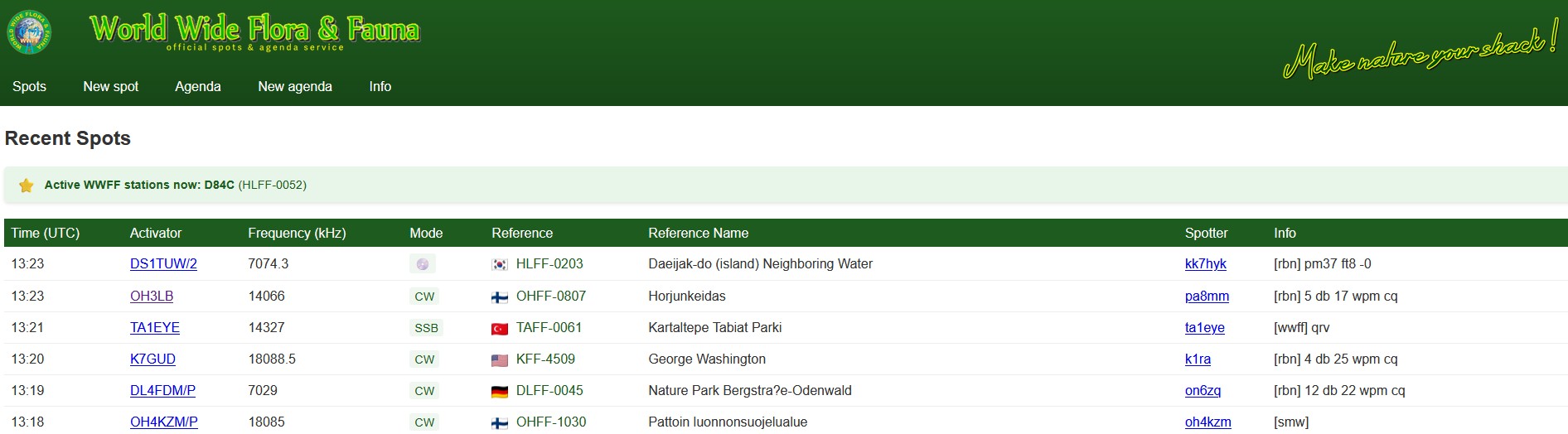Click reference text OHFF-0807
This screenshot has width=1568, height=434.
[x=551, y=297]
